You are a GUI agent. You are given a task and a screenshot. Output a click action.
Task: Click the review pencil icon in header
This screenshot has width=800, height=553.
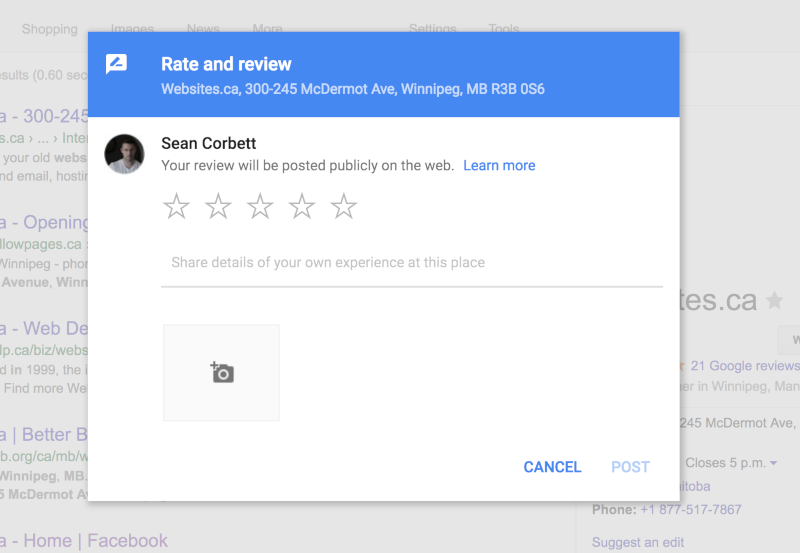coord(116,64)
